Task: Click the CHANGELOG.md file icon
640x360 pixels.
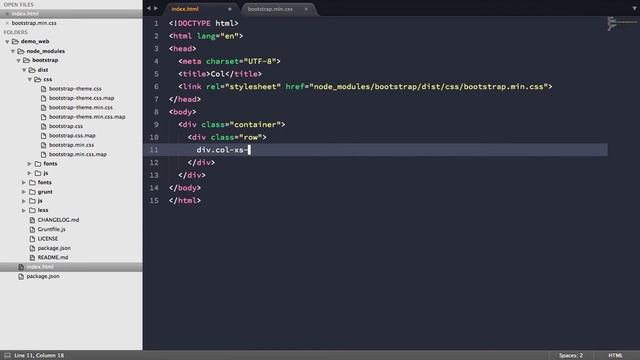Action: (x=32, y=220)
